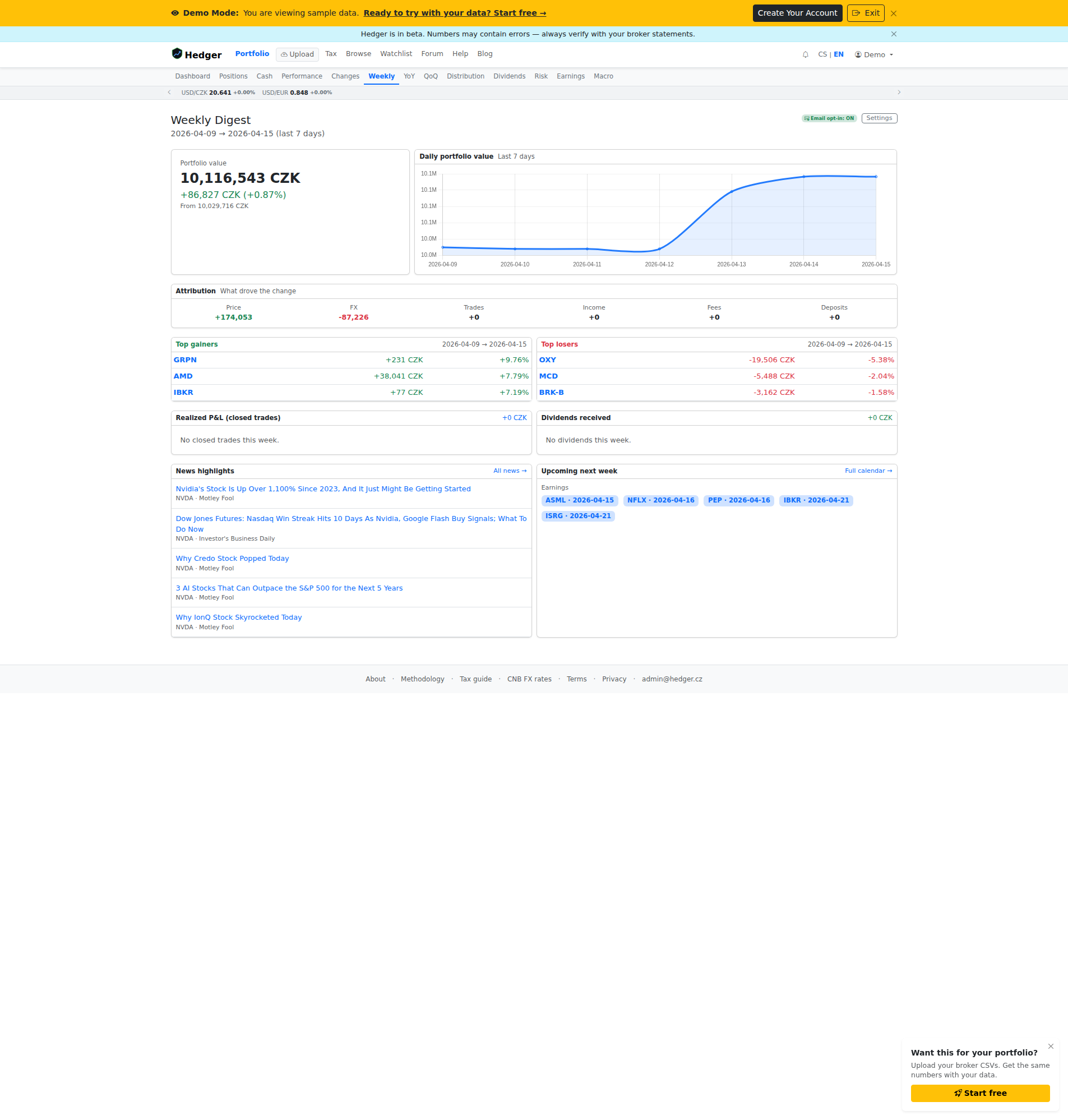Click the chart point at 2026-04-13

coord(731,192)
